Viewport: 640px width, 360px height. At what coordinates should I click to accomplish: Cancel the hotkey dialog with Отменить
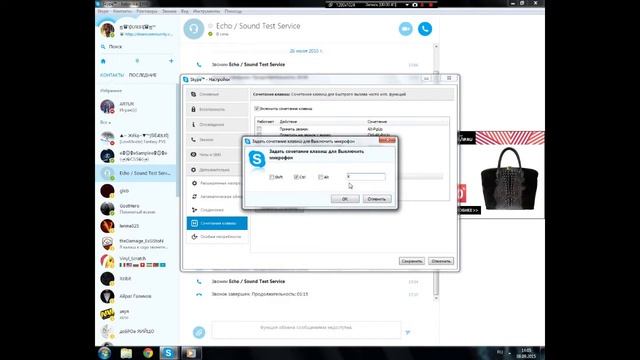point(377,199)
